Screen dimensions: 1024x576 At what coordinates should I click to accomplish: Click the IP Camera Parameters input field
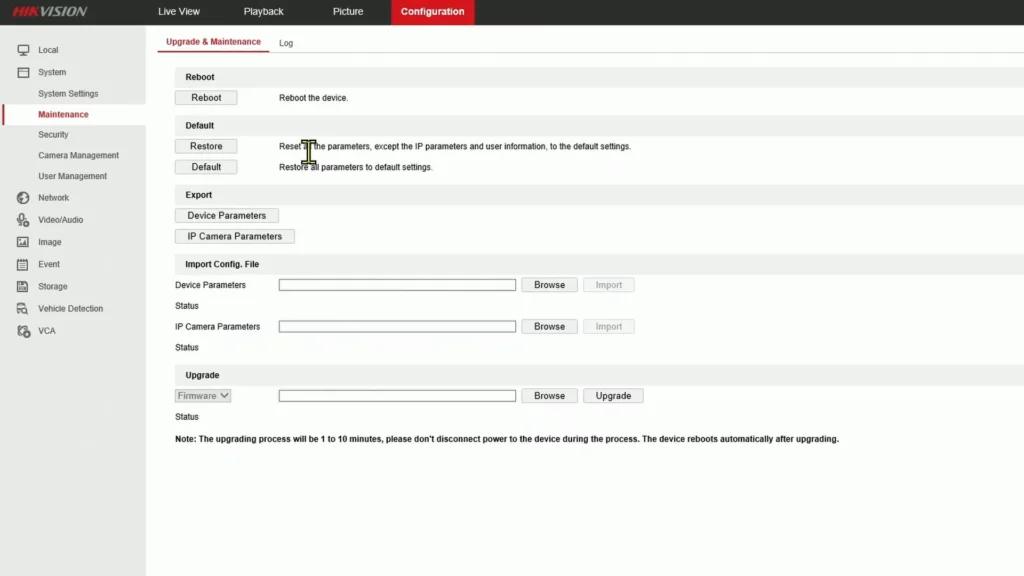coord(397,326)
